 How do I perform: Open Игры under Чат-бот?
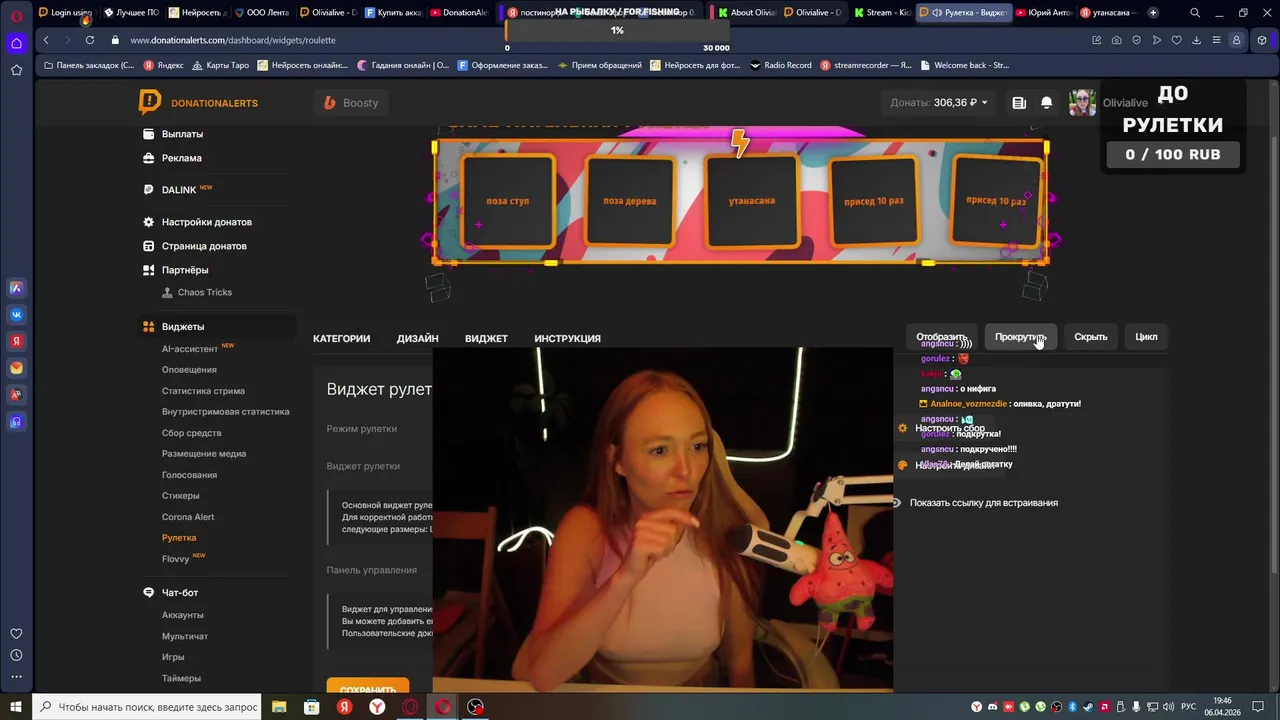173,657
